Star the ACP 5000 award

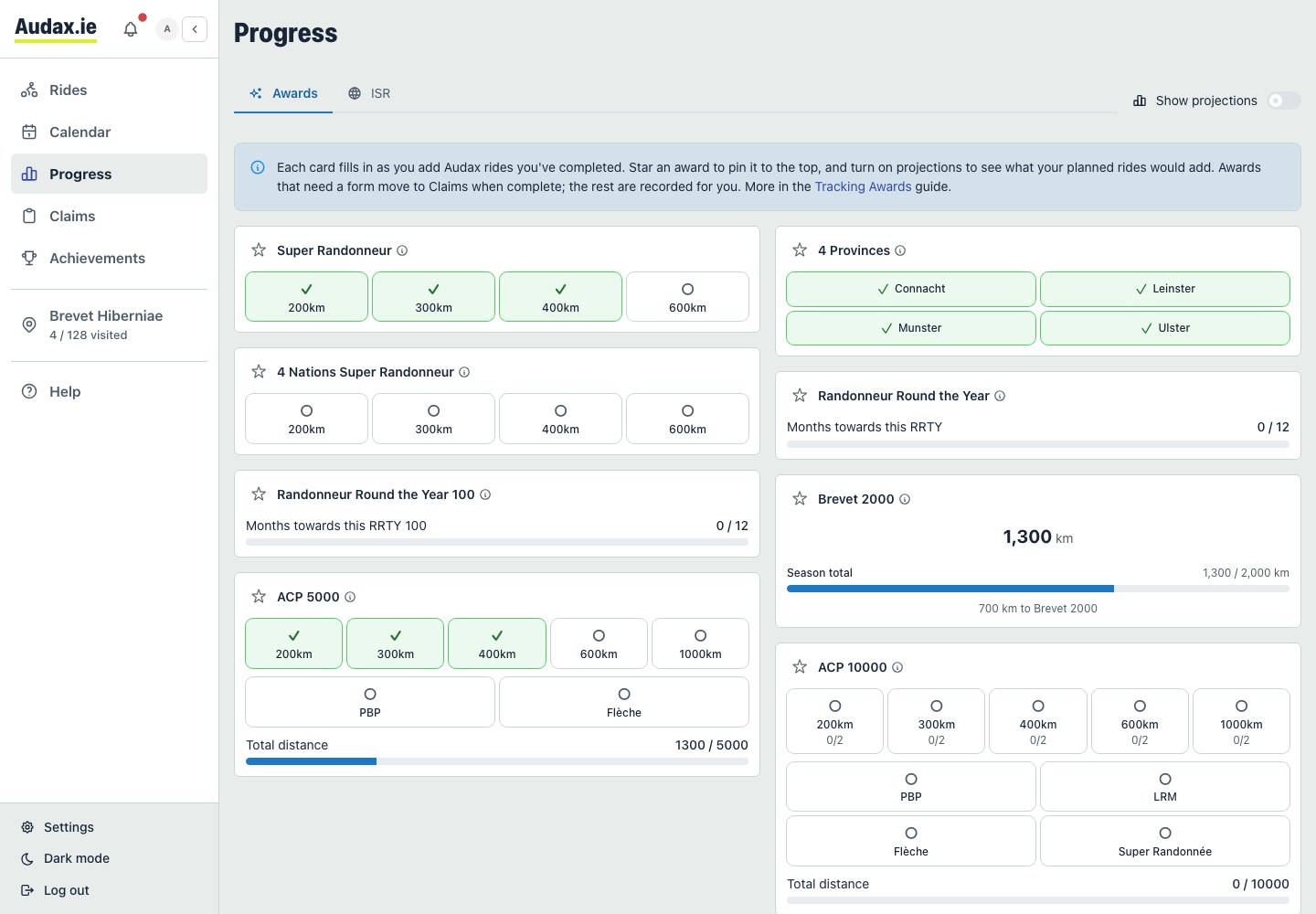259,597
